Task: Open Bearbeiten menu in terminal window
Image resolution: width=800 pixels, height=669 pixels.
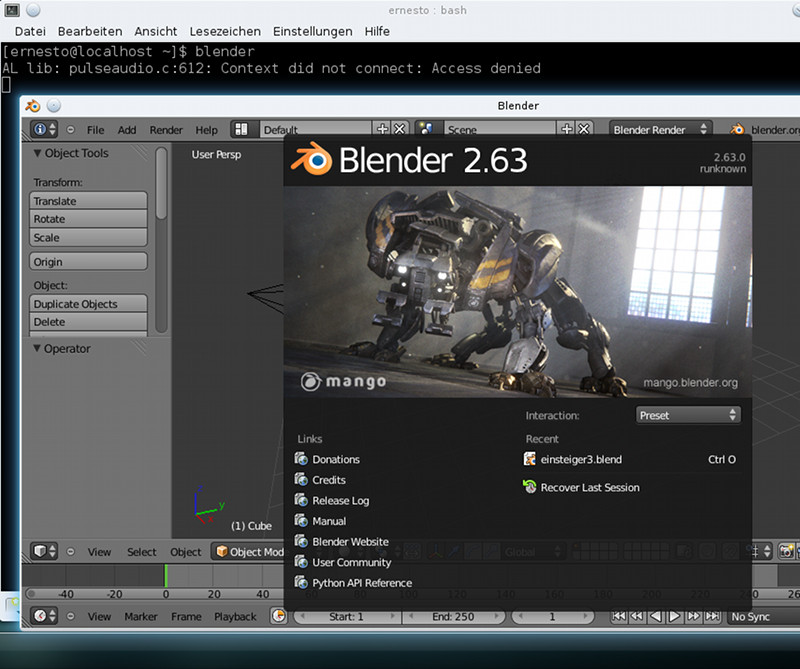Action: [90, 31]
